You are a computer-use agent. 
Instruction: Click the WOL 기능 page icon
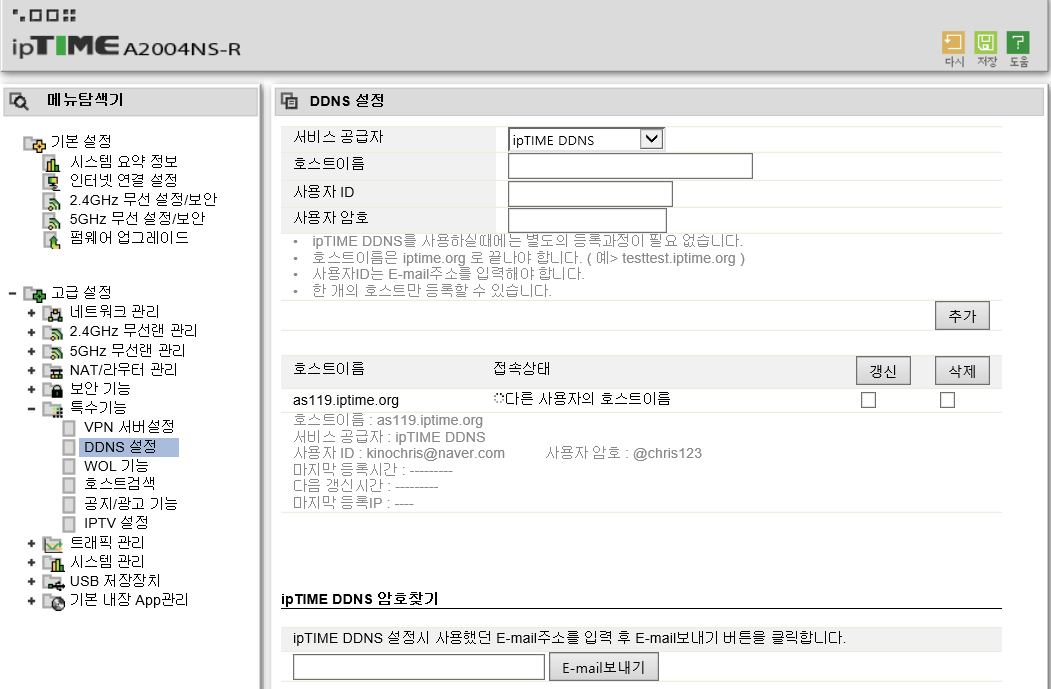[x=69, y=466]
